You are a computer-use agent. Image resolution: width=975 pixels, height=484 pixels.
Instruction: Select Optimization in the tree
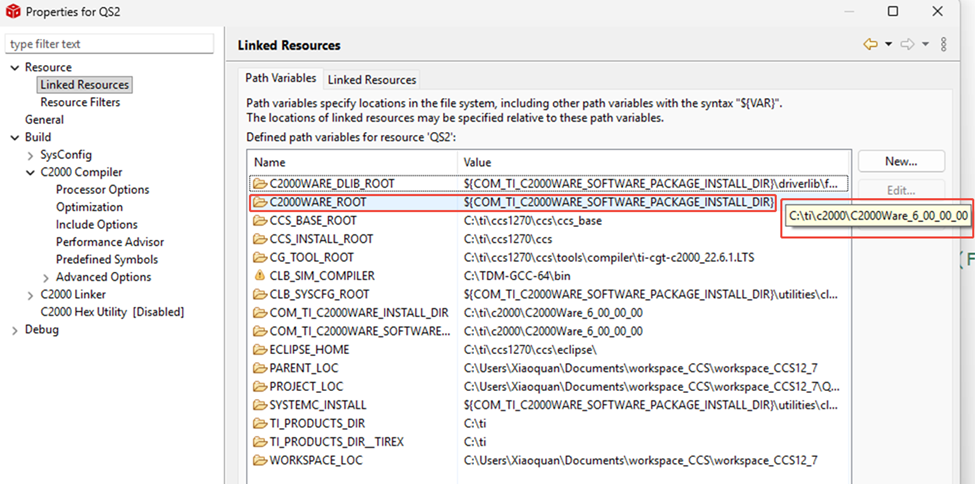[x=90, y=207]
